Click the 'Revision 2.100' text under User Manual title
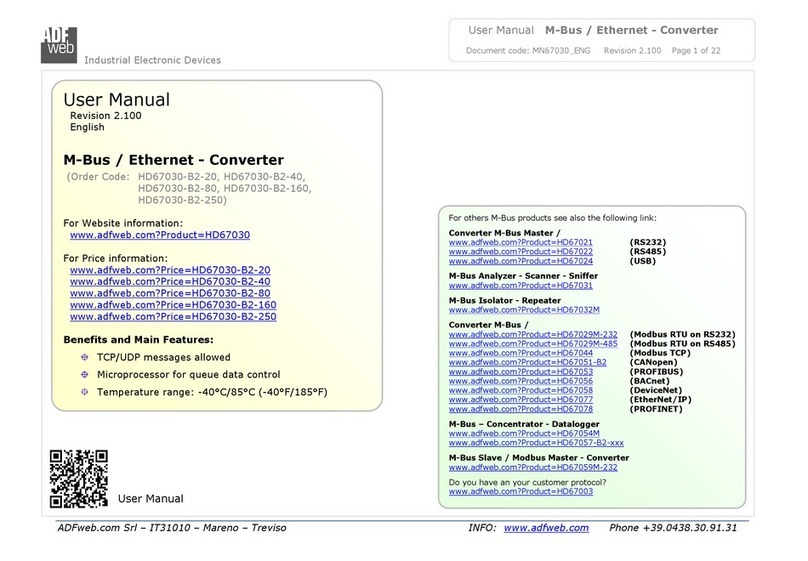The height and width of the screenshot is (561, 808). pos(106,116)
